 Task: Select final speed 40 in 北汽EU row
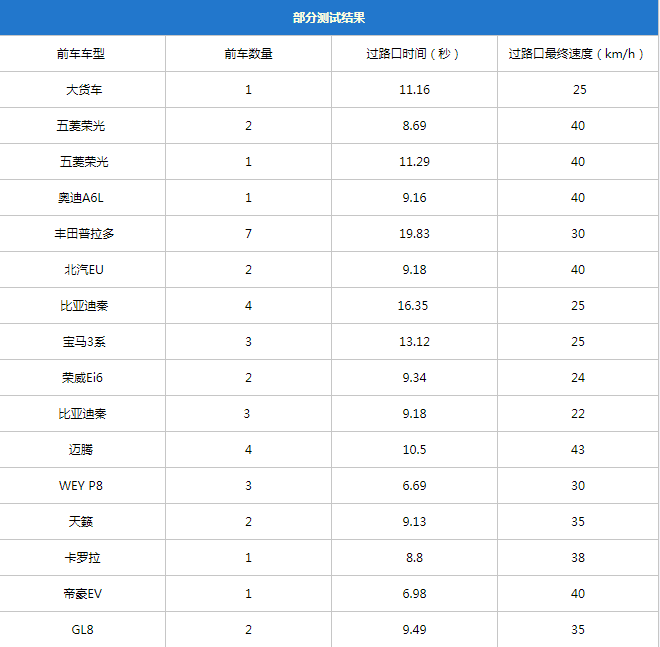(578, 270)
